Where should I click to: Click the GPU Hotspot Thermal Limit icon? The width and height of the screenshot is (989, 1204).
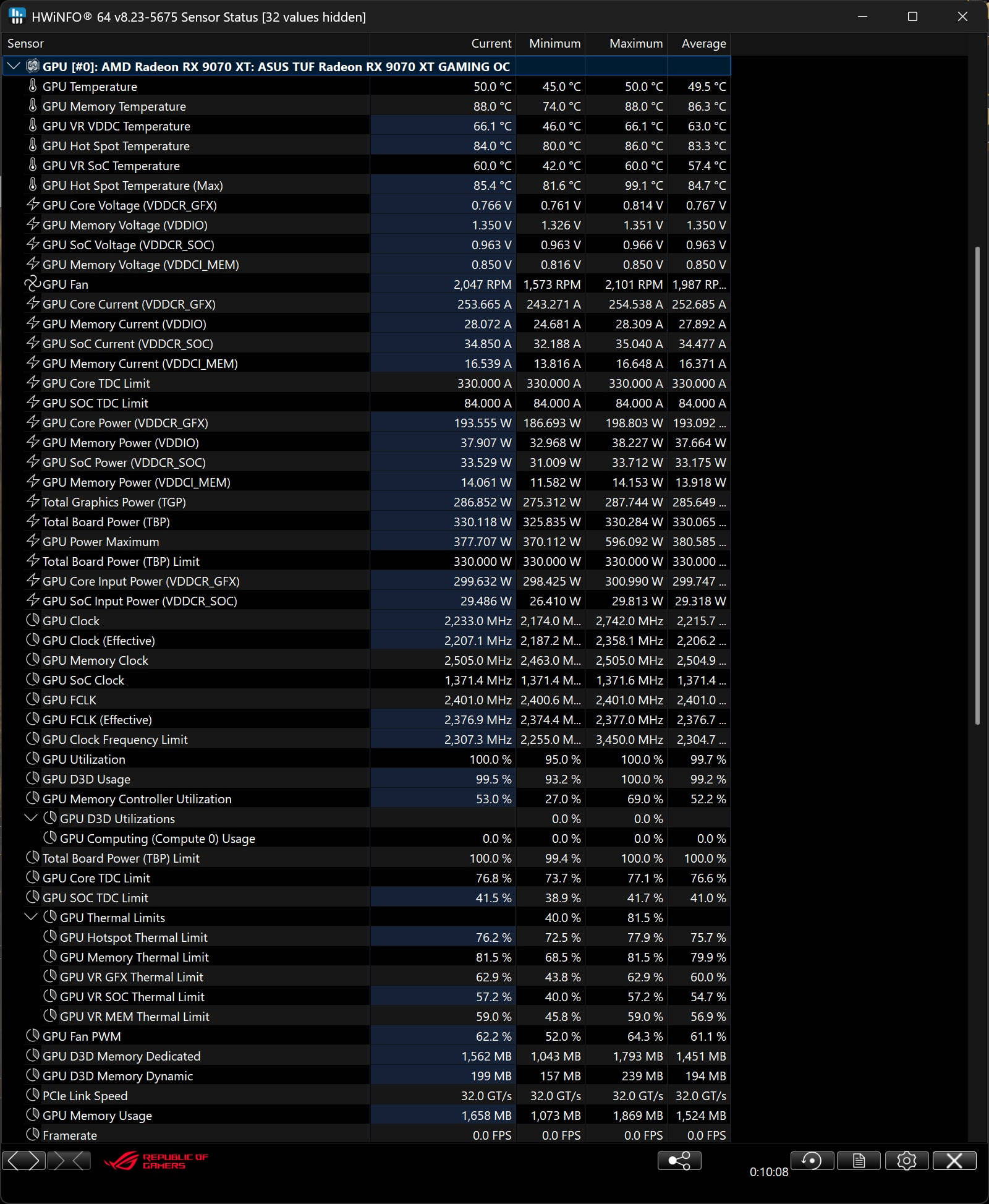(x=50, y=937)
